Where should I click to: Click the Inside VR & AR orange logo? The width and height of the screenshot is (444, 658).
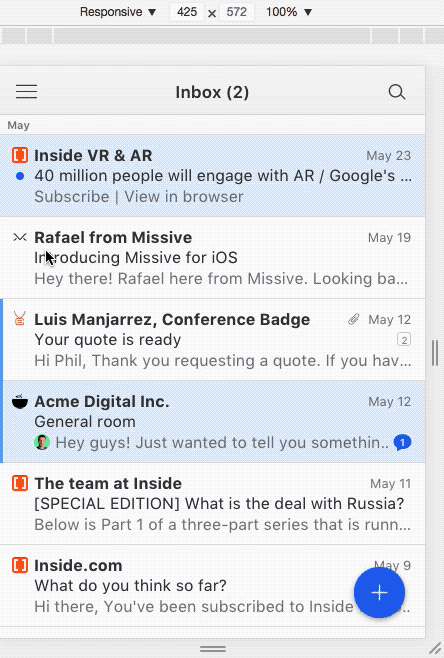click(x=20, y=155)
